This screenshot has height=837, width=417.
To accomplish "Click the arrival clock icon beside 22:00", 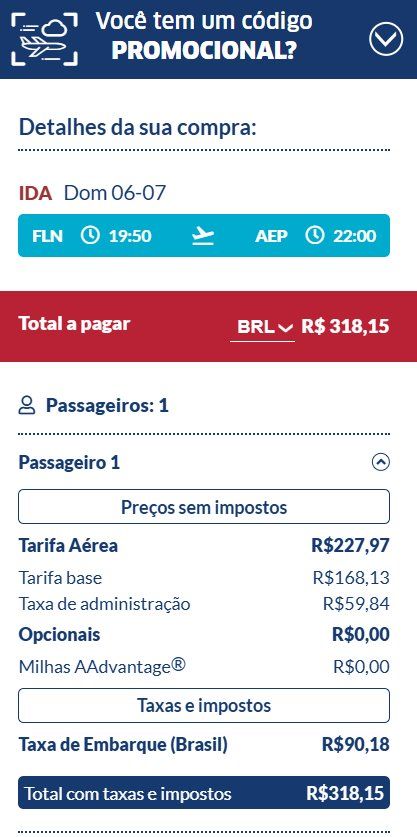I will click(314, 235).
